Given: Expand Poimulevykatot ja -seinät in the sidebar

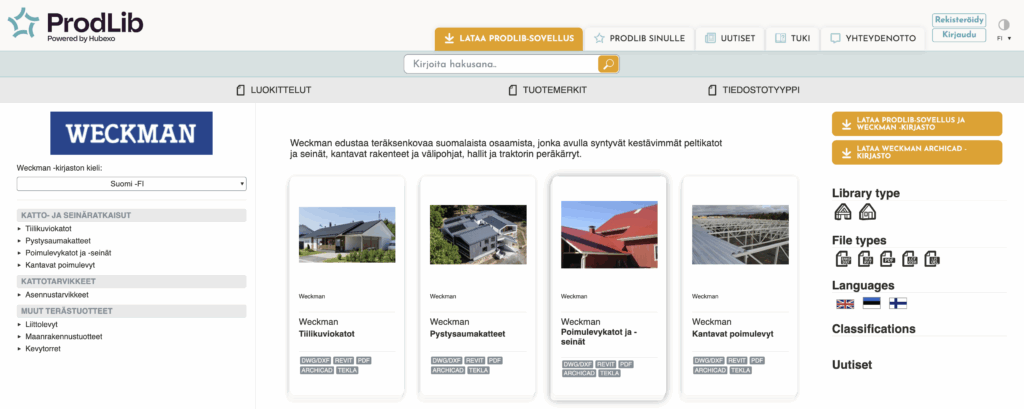Looking at the screenshot, I should click(69, 253).
